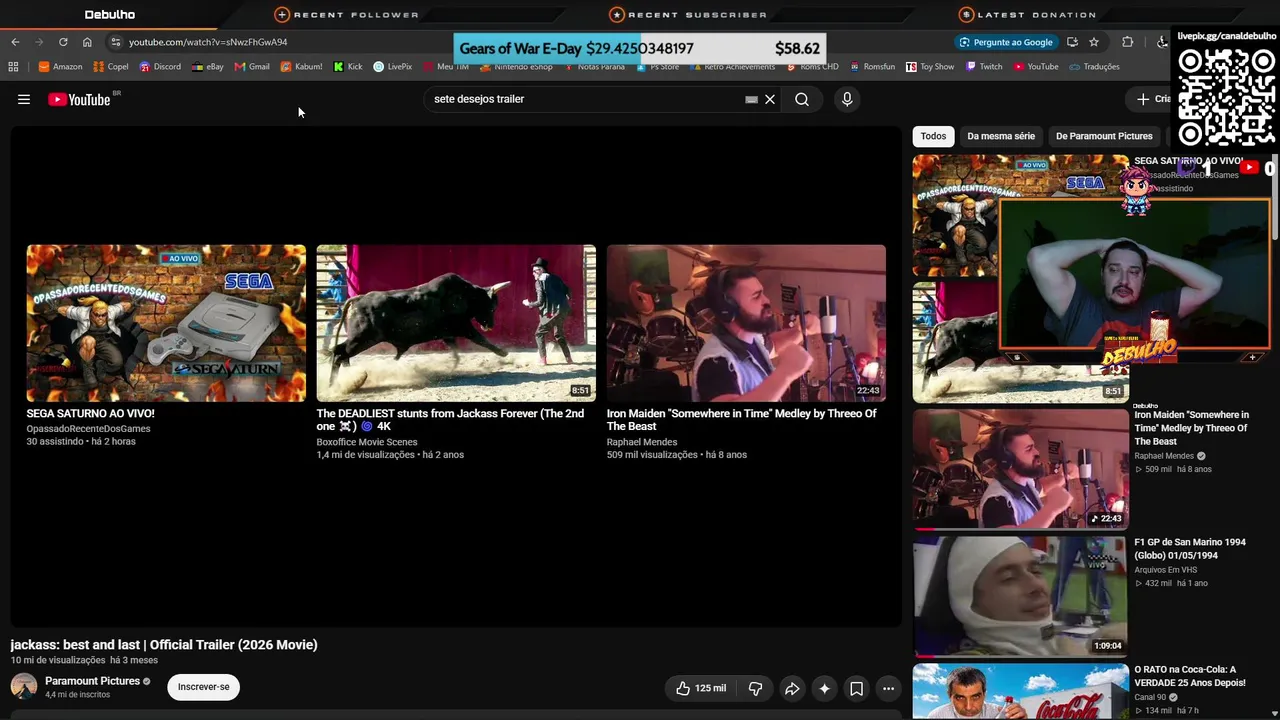Open the Kick bookmark

348,67
